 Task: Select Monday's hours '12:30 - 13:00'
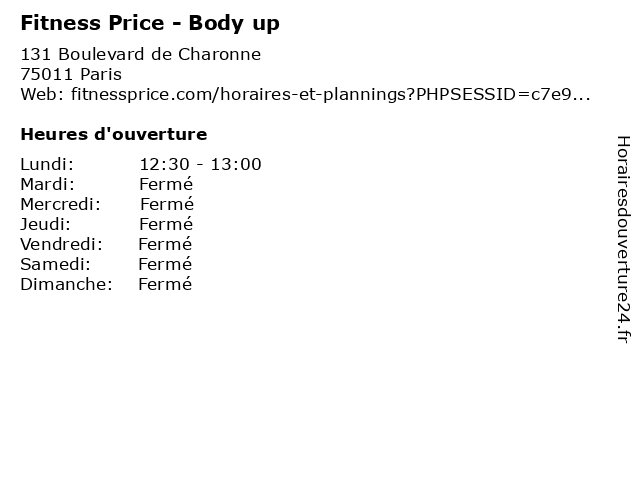tap(200, 164)
